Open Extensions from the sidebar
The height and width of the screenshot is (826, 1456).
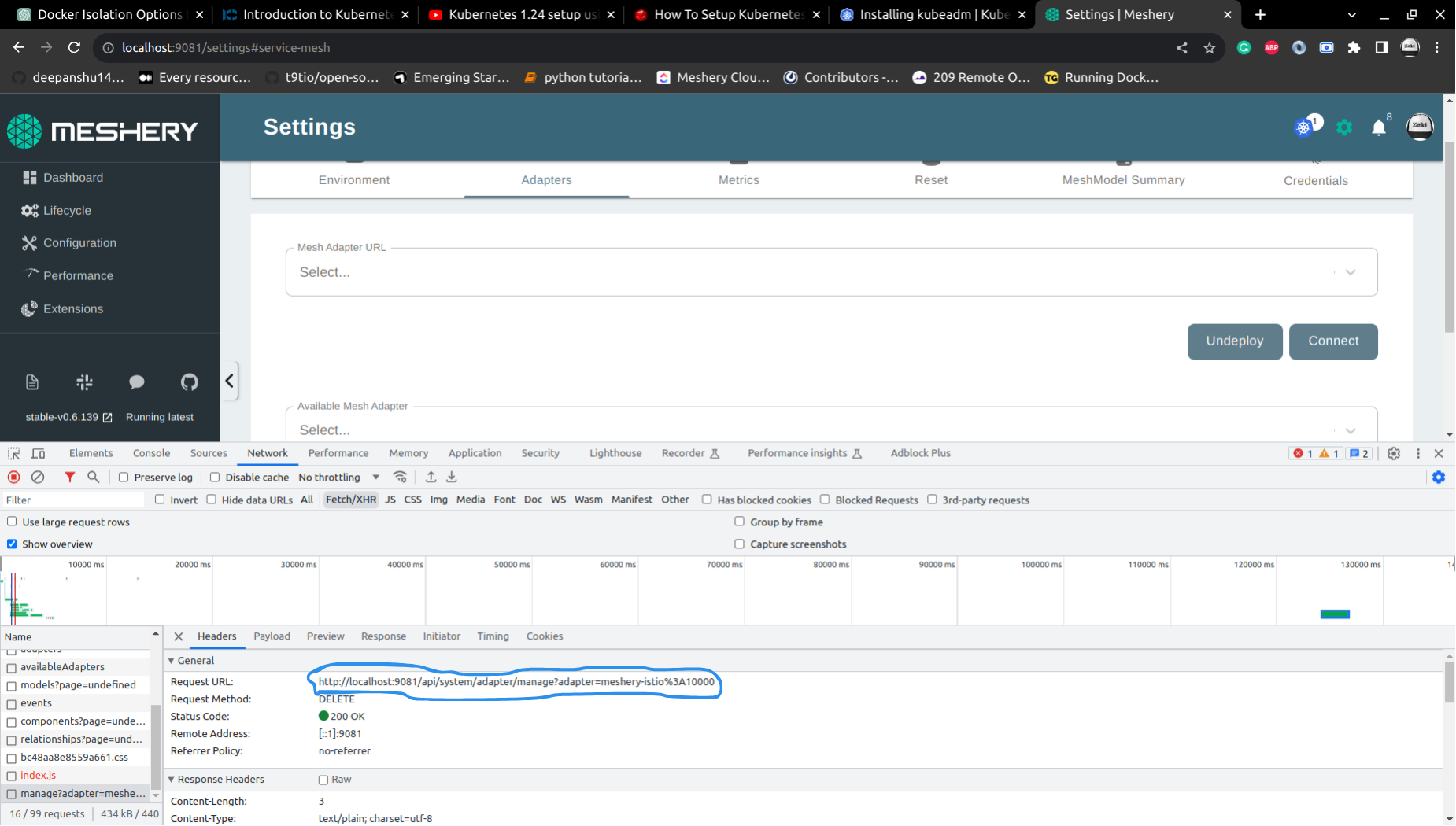point(29,308)
